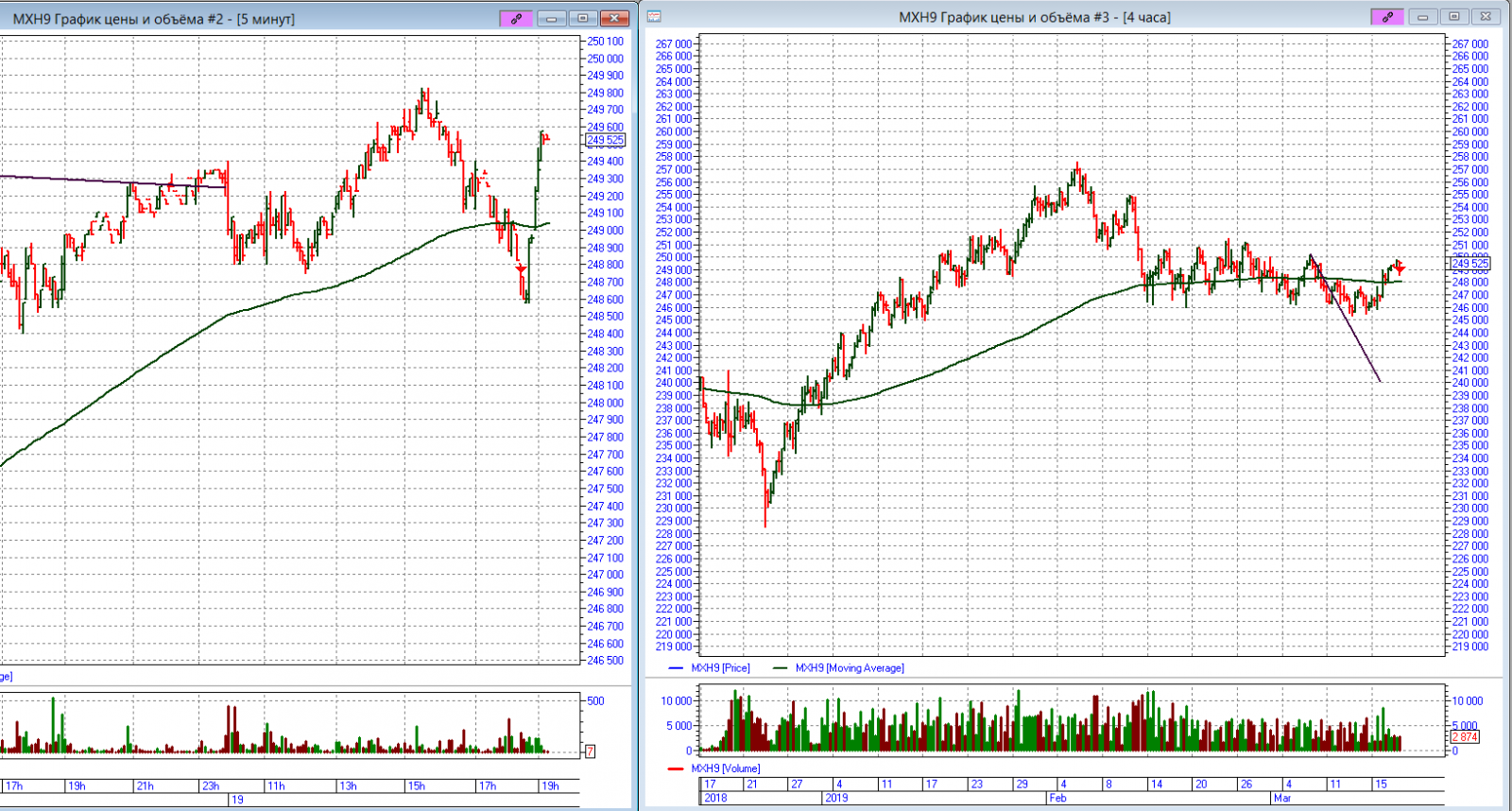The height and width of the screenshot is (811, 1512).
Task: Click the purple link icon on 4-hour chart
Action: (1386, 17)
